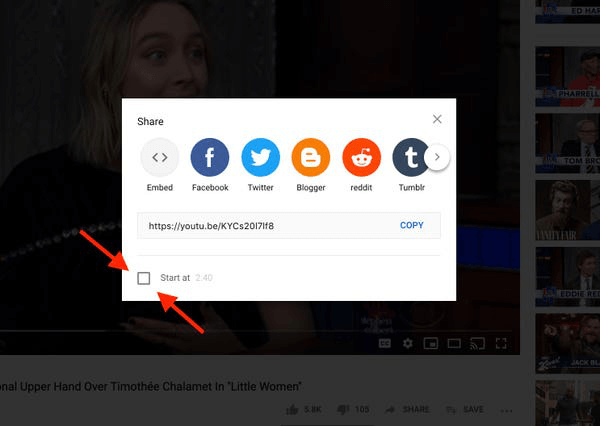
Task: Choose the Tumblr share icon
Action: point(409,157)
